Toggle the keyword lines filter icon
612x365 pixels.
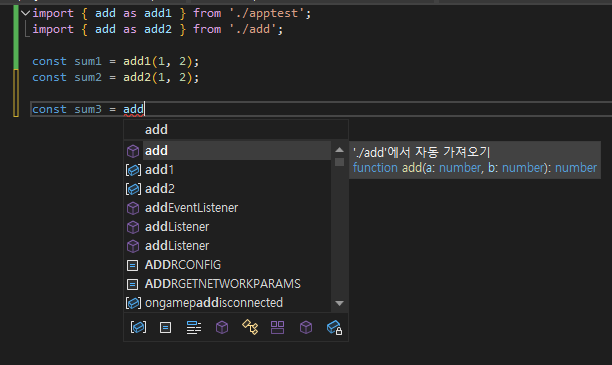194,328
